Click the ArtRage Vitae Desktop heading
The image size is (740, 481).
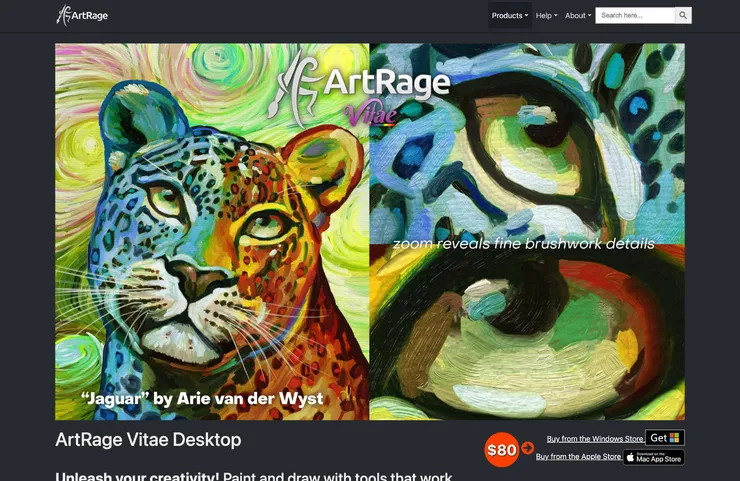coord(148,440)
